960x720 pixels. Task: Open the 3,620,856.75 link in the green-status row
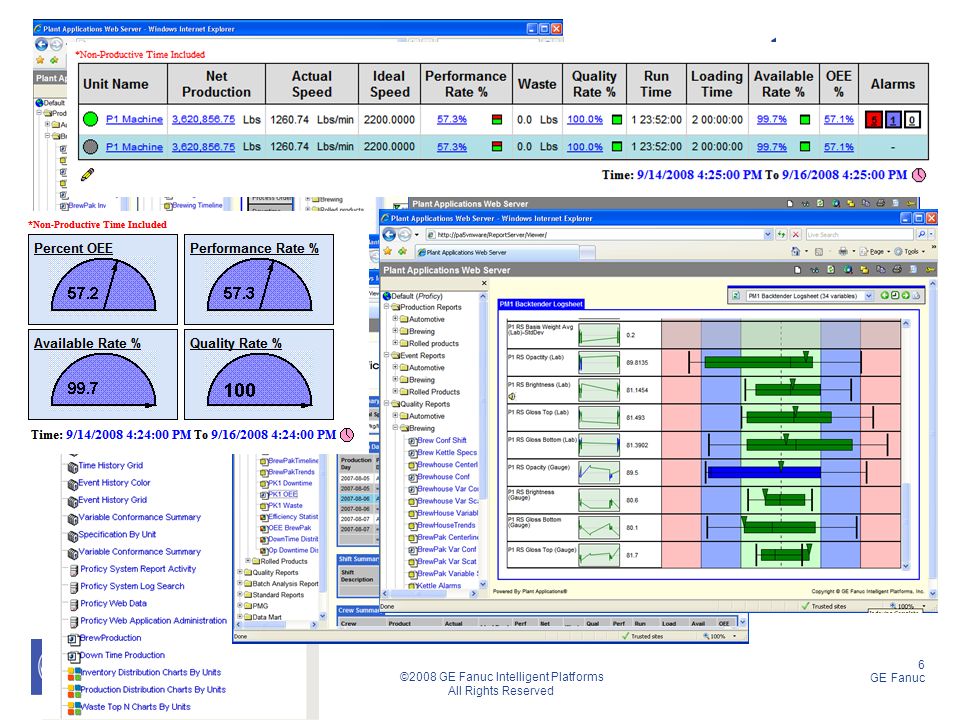pos(203,119)
